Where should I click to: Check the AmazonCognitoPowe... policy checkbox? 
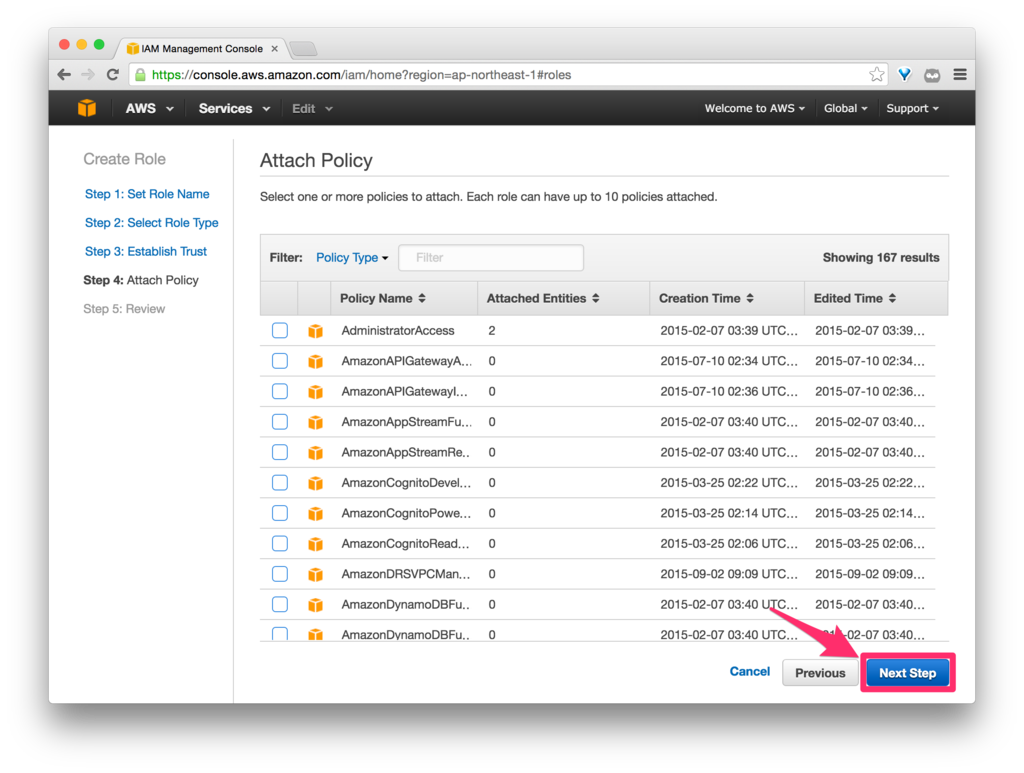coord(280,513)
